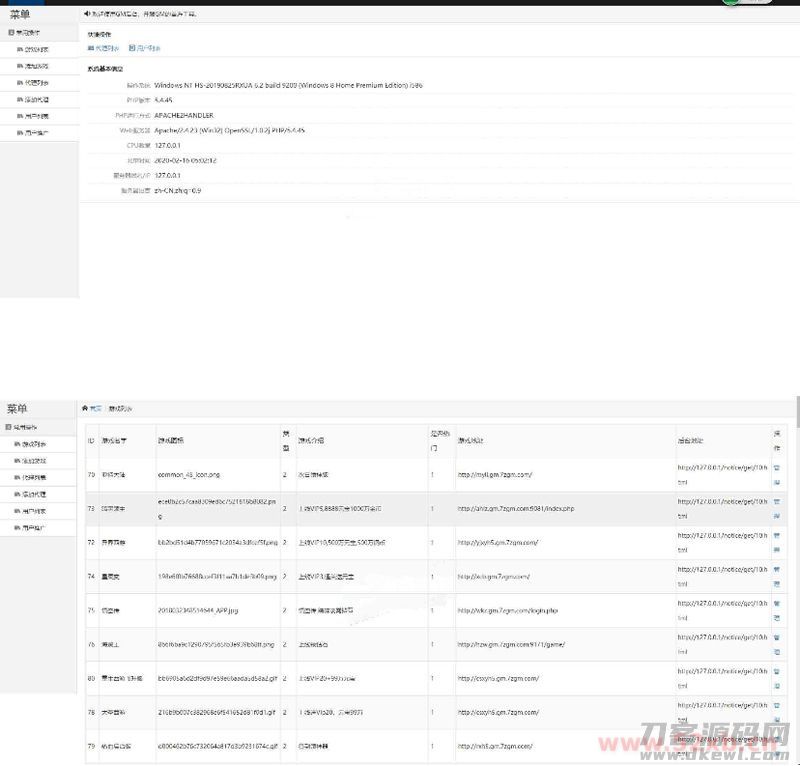Select 添加游戏 in the lower sidebar menu

point(35,460)
